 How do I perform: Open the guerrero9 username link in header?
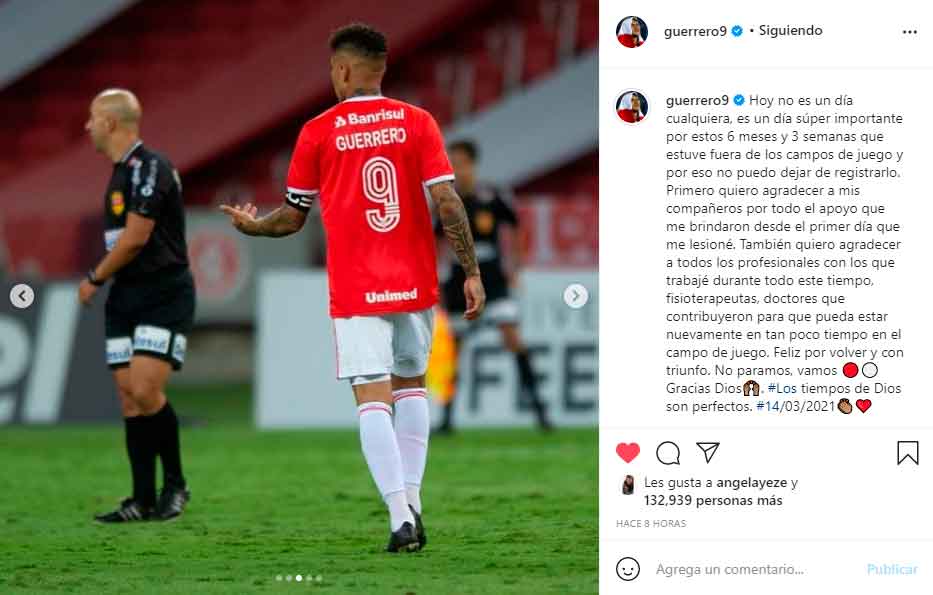(695, 31)
